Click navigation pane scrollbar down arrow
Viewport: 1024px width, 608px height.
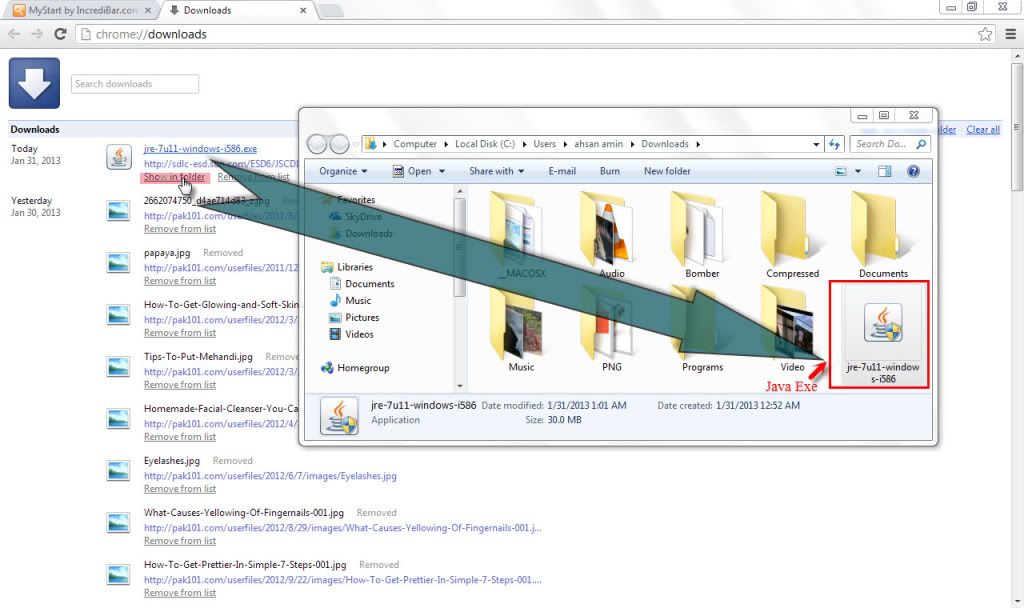[460, 386]
